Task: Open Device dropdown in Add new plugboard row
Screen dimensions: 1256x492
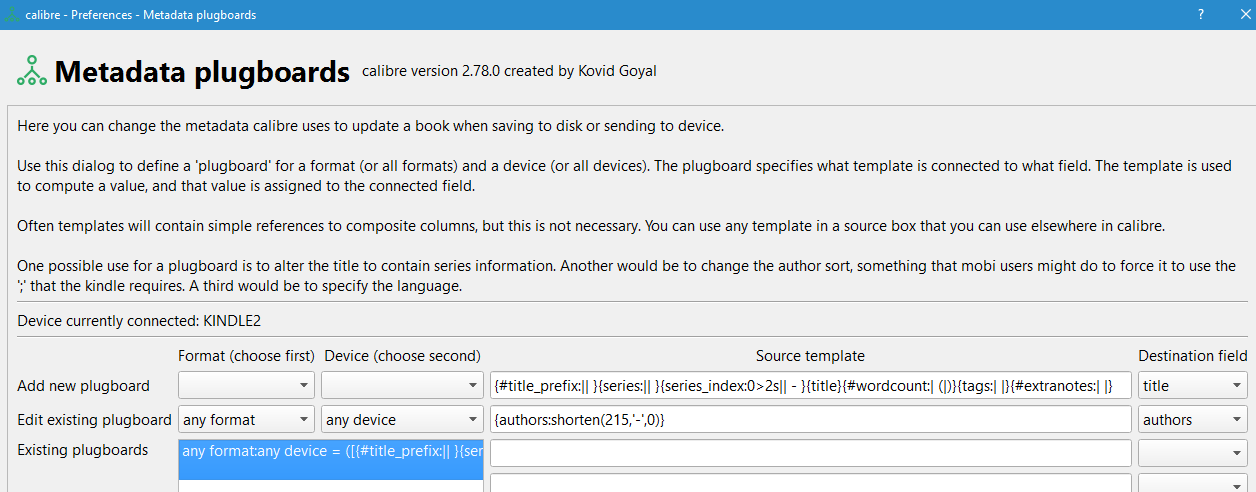Action: pos(402,385)
